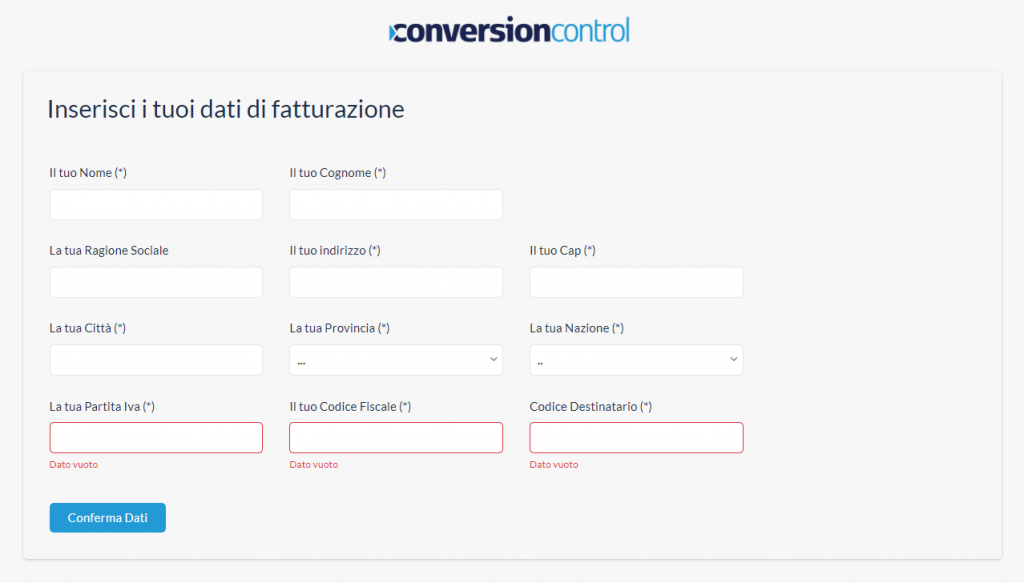Click the indirizzo text box
The image size is (1024, 583).
click(x=396, y=282)
